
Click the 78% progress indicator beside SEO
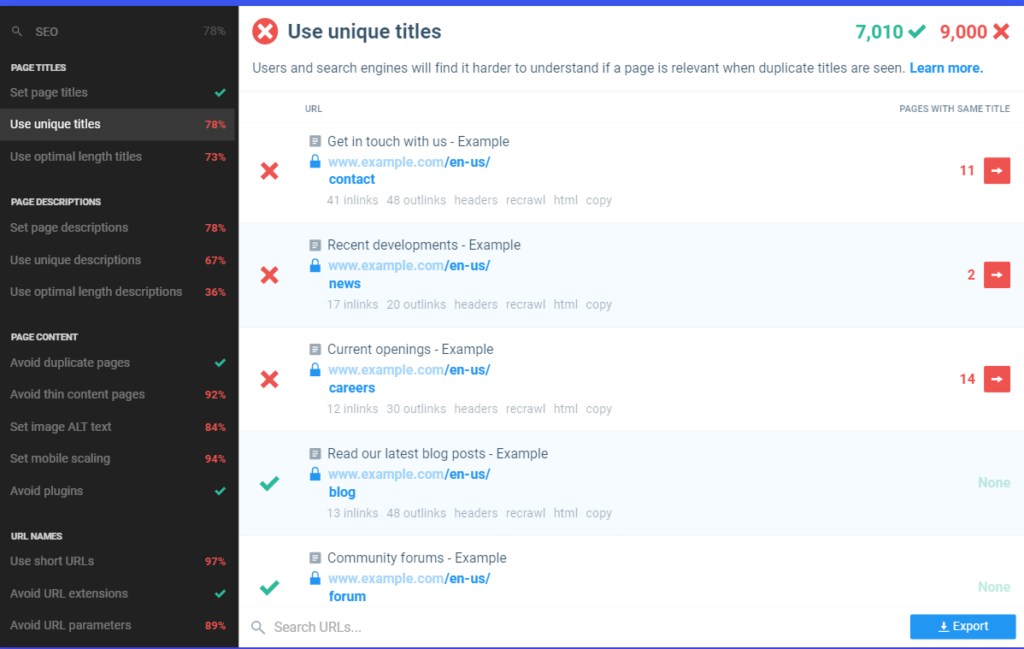coord(215,31)
